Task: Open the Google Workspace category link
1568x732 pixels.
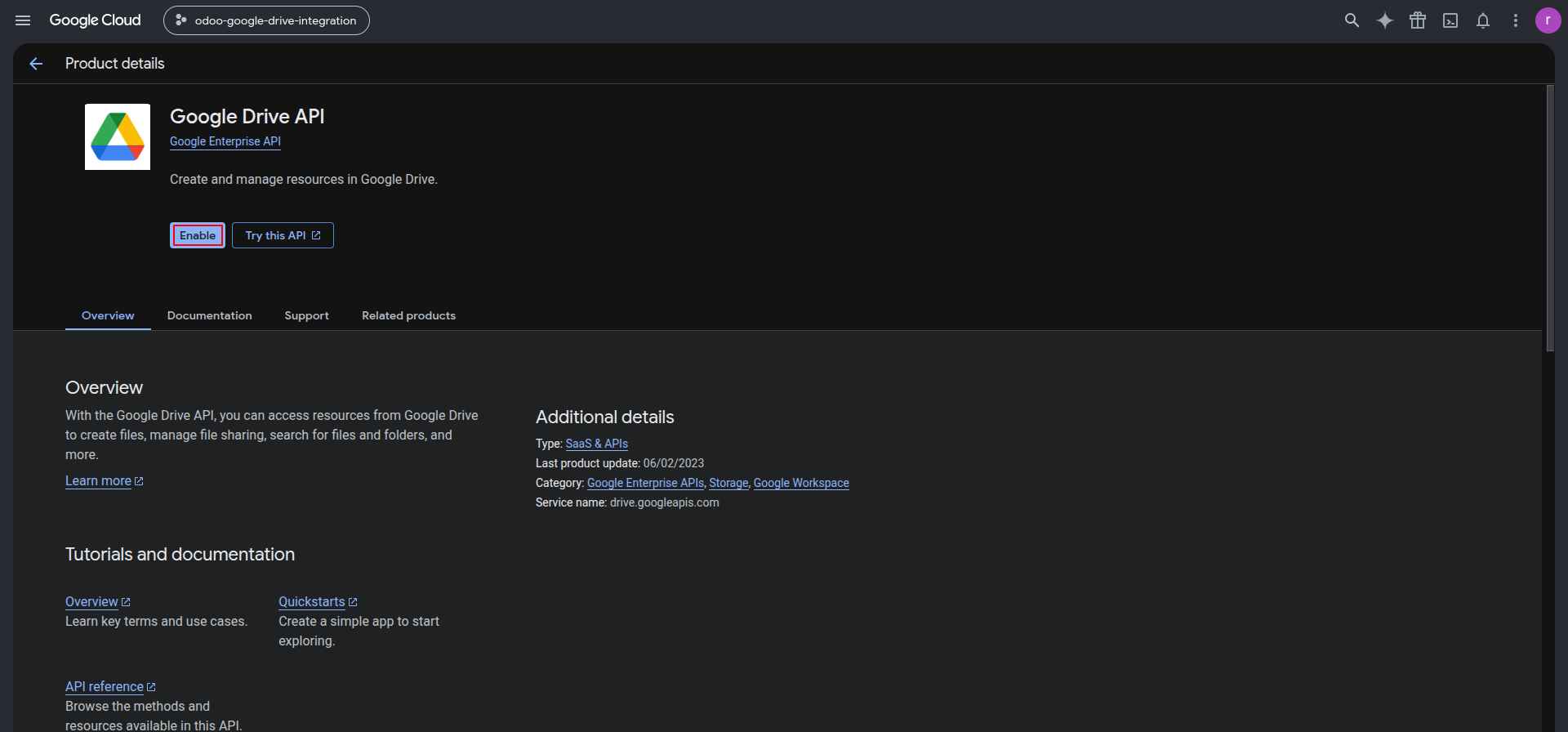Action: click(x=801, y=483)
